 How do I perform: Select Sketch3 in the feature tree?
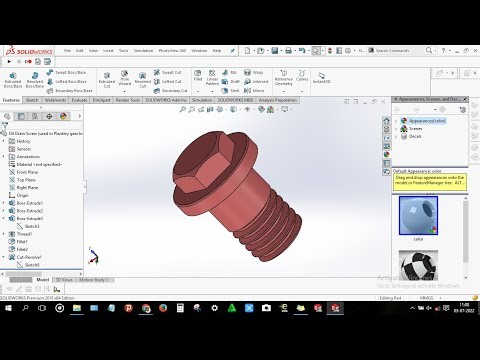pos(28,226)
